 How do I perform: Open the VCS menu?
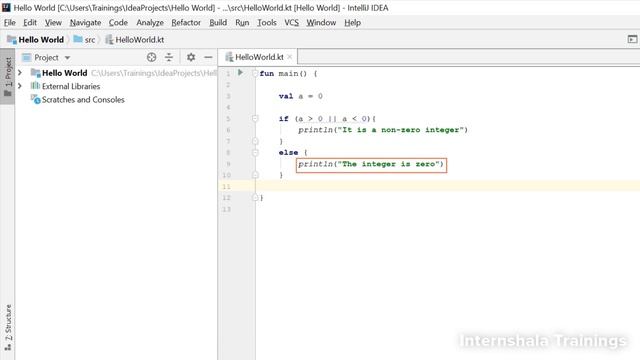click(x=291, y=23)
